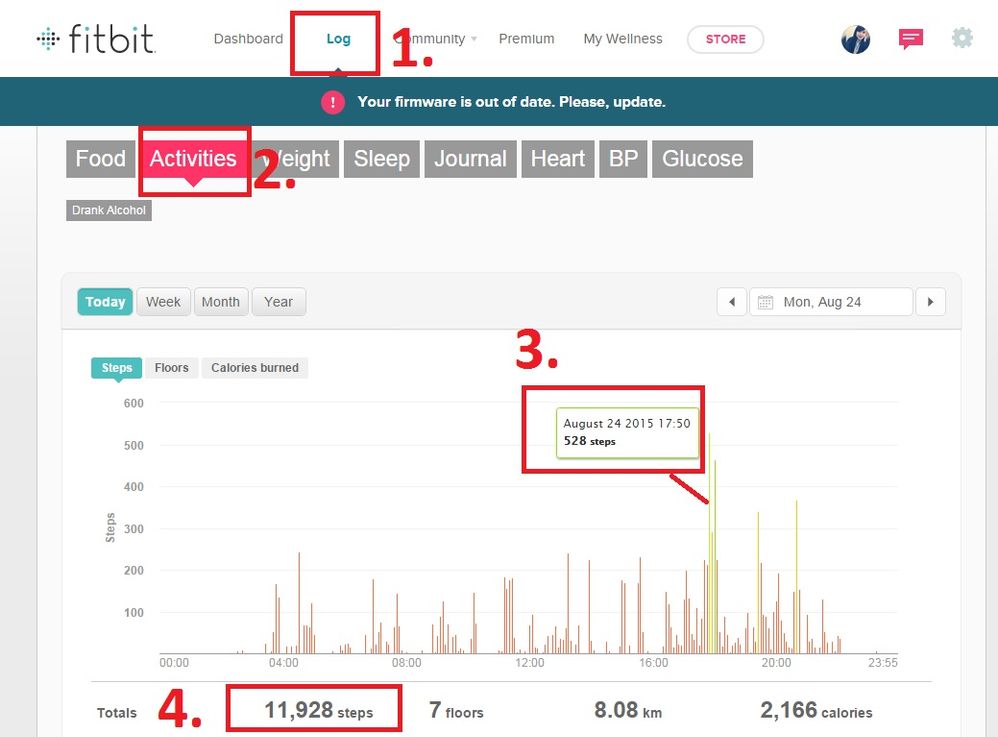Screen dimensions: 998x737
Task: Switch to the Glucose tab
Action: 703,158
